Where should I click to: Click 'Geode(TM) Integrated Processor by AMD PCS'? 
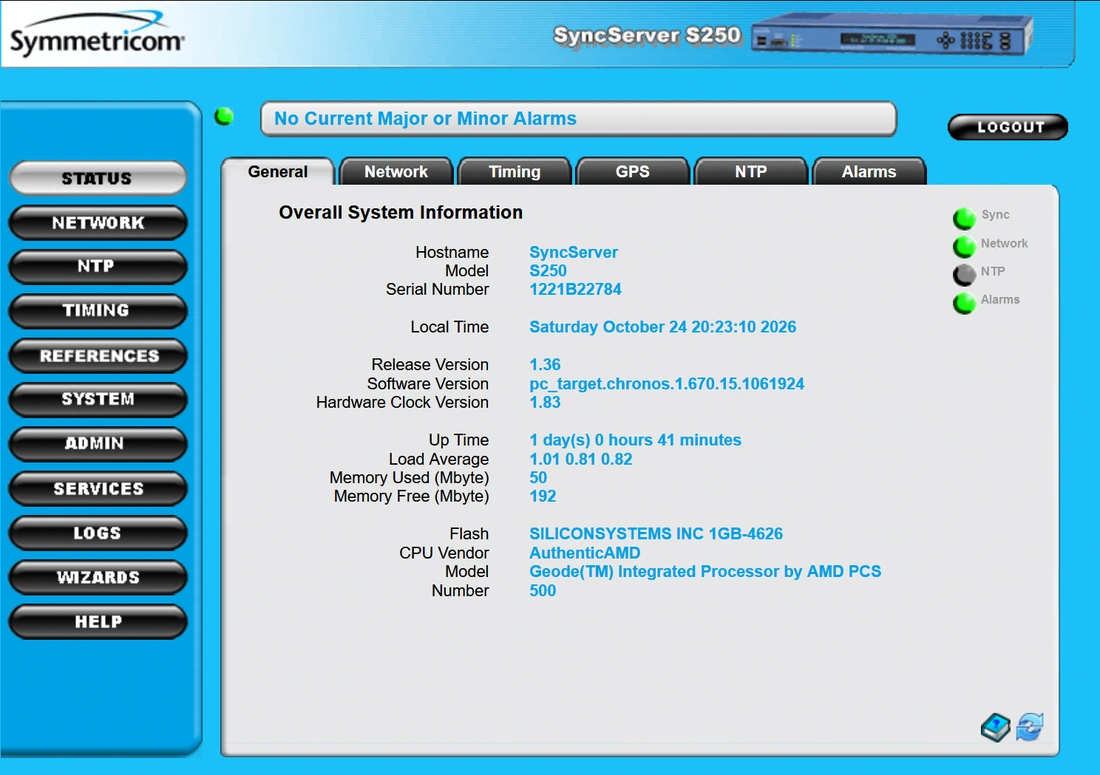coord(705,572)
